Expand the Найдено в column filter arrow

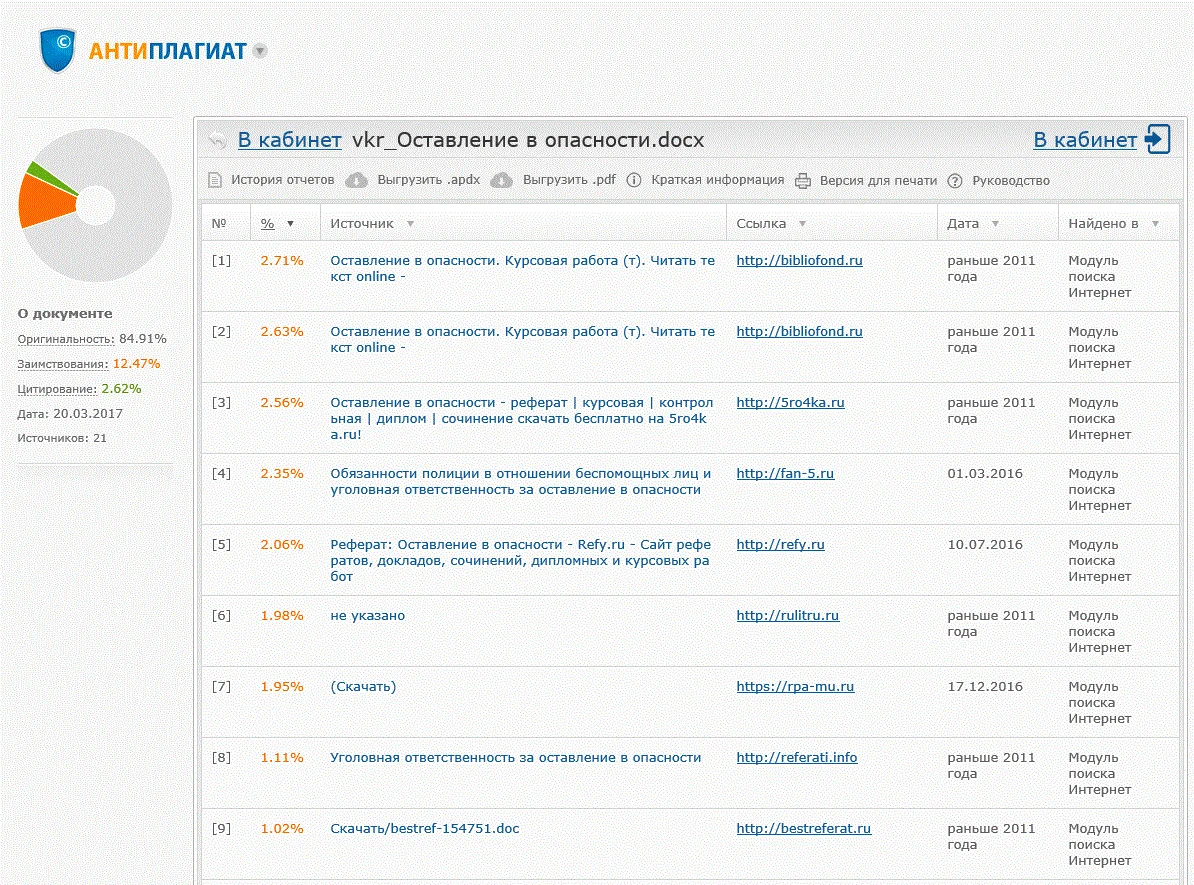pos(1155,224)
